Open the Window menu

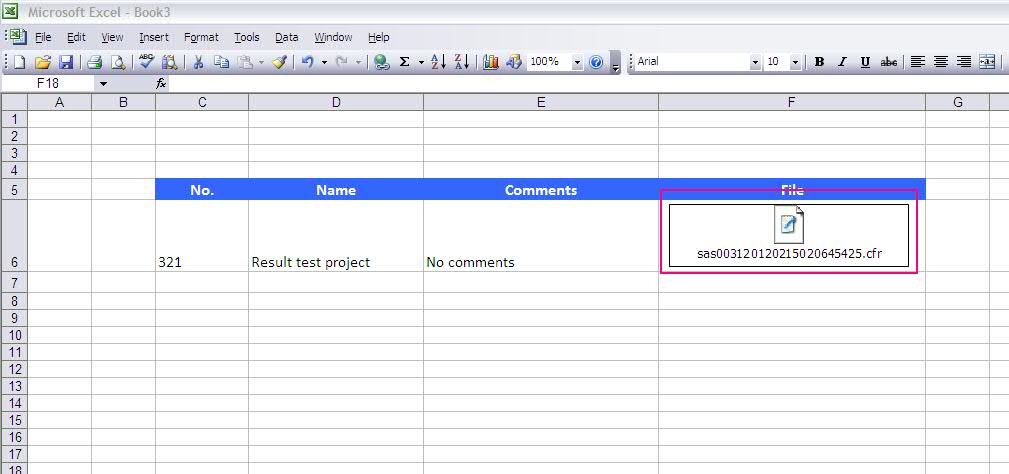click(333, 37)
